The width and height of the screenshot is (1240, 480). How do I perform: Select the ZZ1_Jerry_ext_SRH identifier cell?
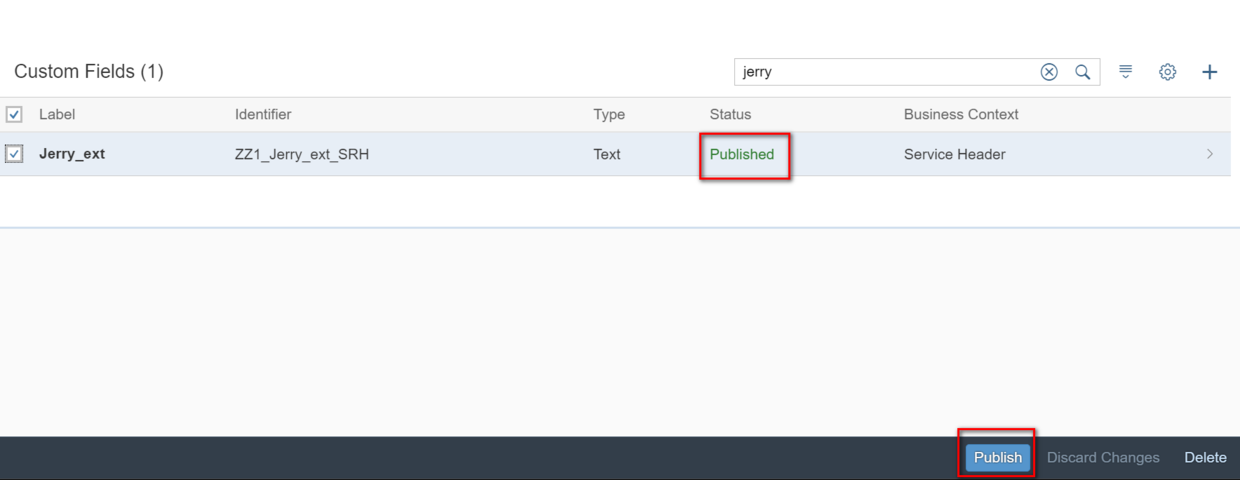pyautogui.click(x=302, y=154)
